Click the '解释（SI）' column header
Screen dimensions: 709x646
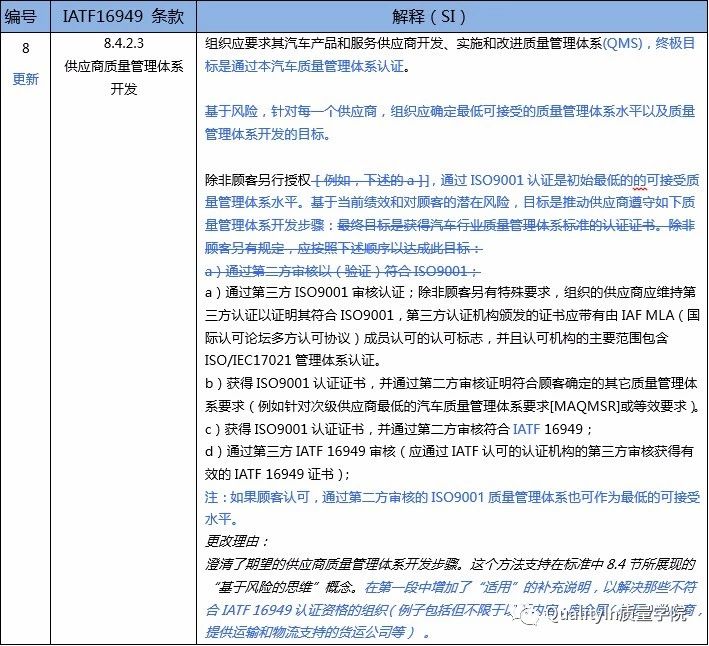[x=450, y=17]
